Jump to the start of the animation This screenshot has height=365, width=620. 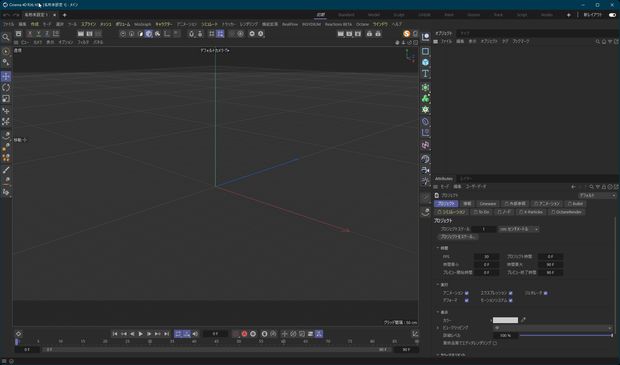115,334
